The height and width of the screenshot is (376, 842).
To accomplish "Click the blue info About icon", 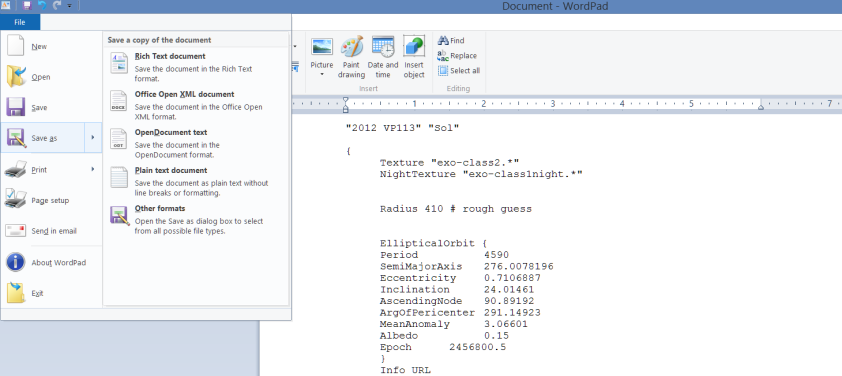I will [16, 263].
